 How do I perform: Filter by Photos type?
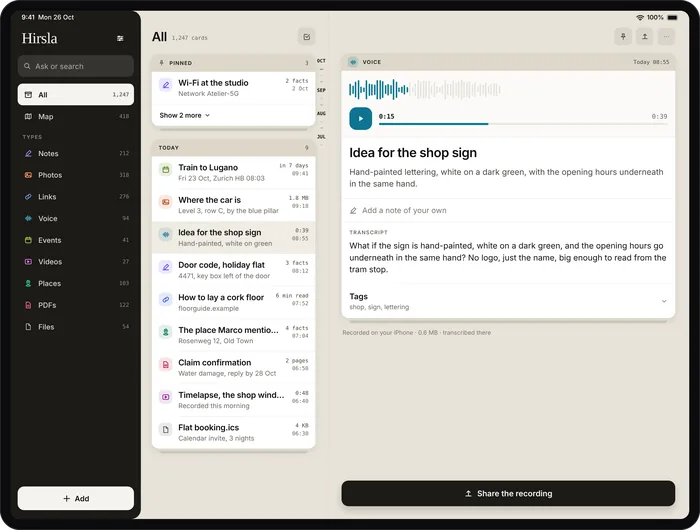[75, 175]
